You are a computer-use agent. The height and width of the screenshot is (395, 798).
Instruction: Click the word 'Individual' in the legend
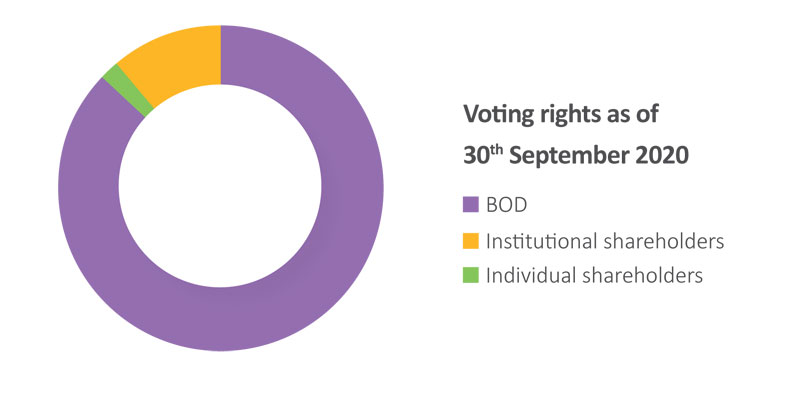530,275
